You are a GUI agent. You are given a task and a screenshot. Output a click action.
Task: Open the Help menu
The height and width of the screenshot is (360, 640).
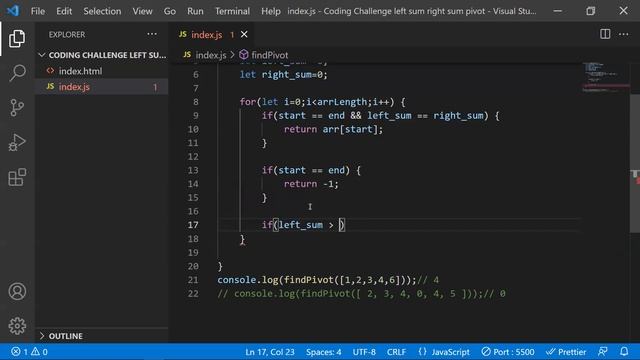(271, 11)
